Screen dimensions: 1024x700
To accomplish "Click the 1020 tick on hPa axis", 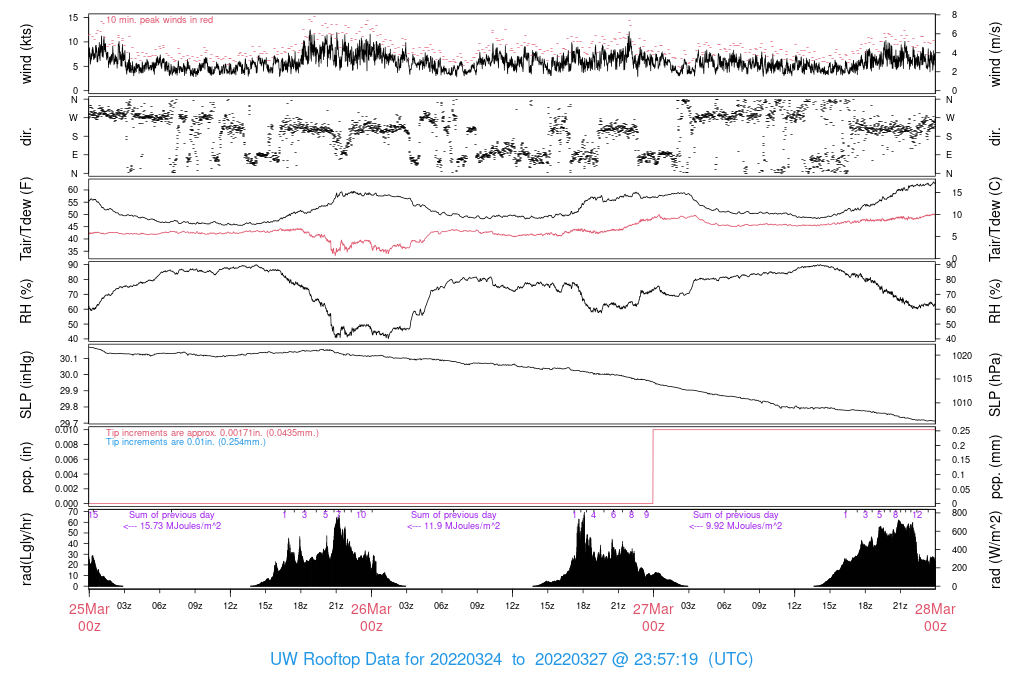I will pyautogui.click(x=962, y=357).
